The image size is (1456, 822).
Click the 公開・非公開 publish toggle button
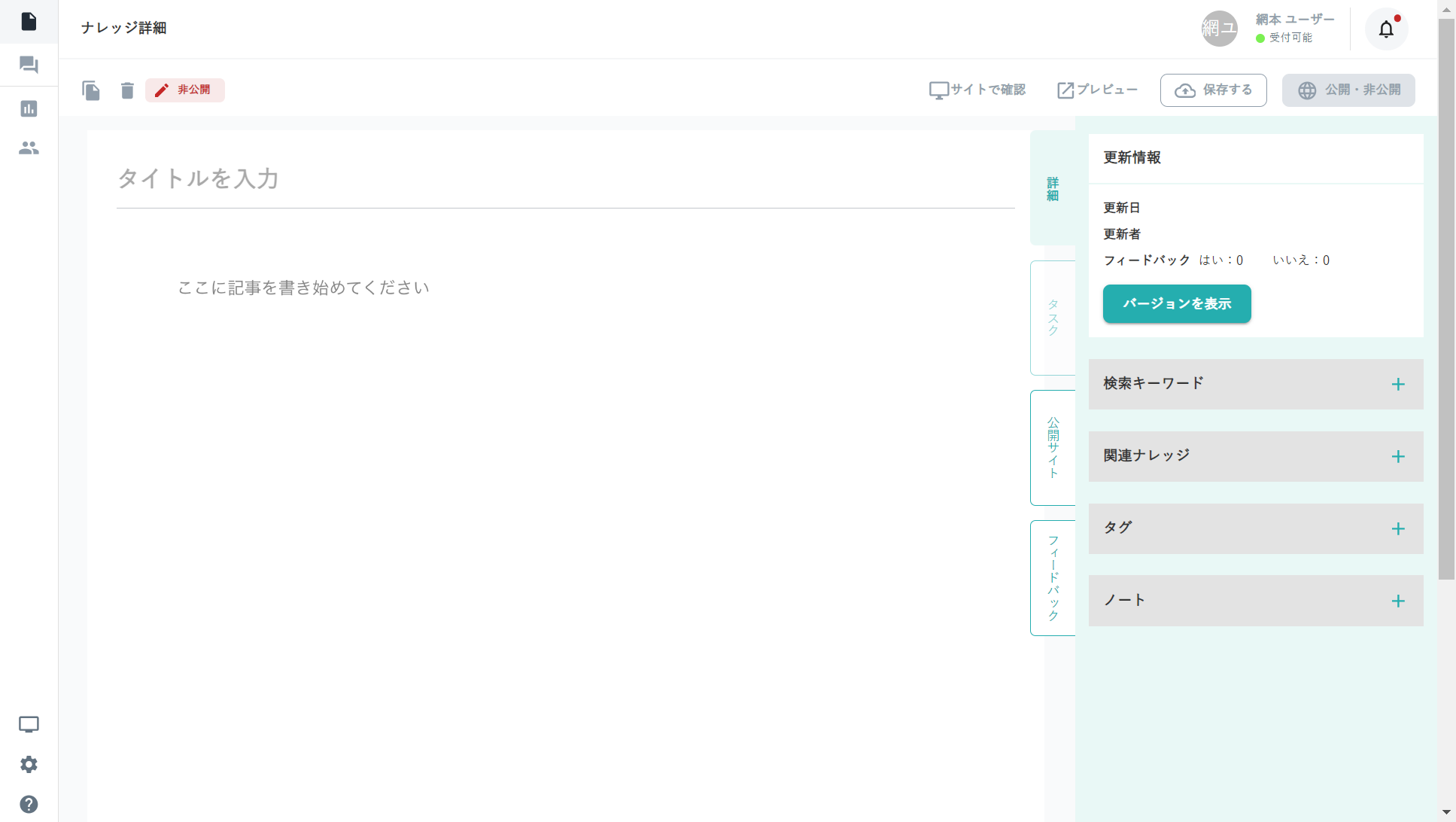pos(1348,90)
